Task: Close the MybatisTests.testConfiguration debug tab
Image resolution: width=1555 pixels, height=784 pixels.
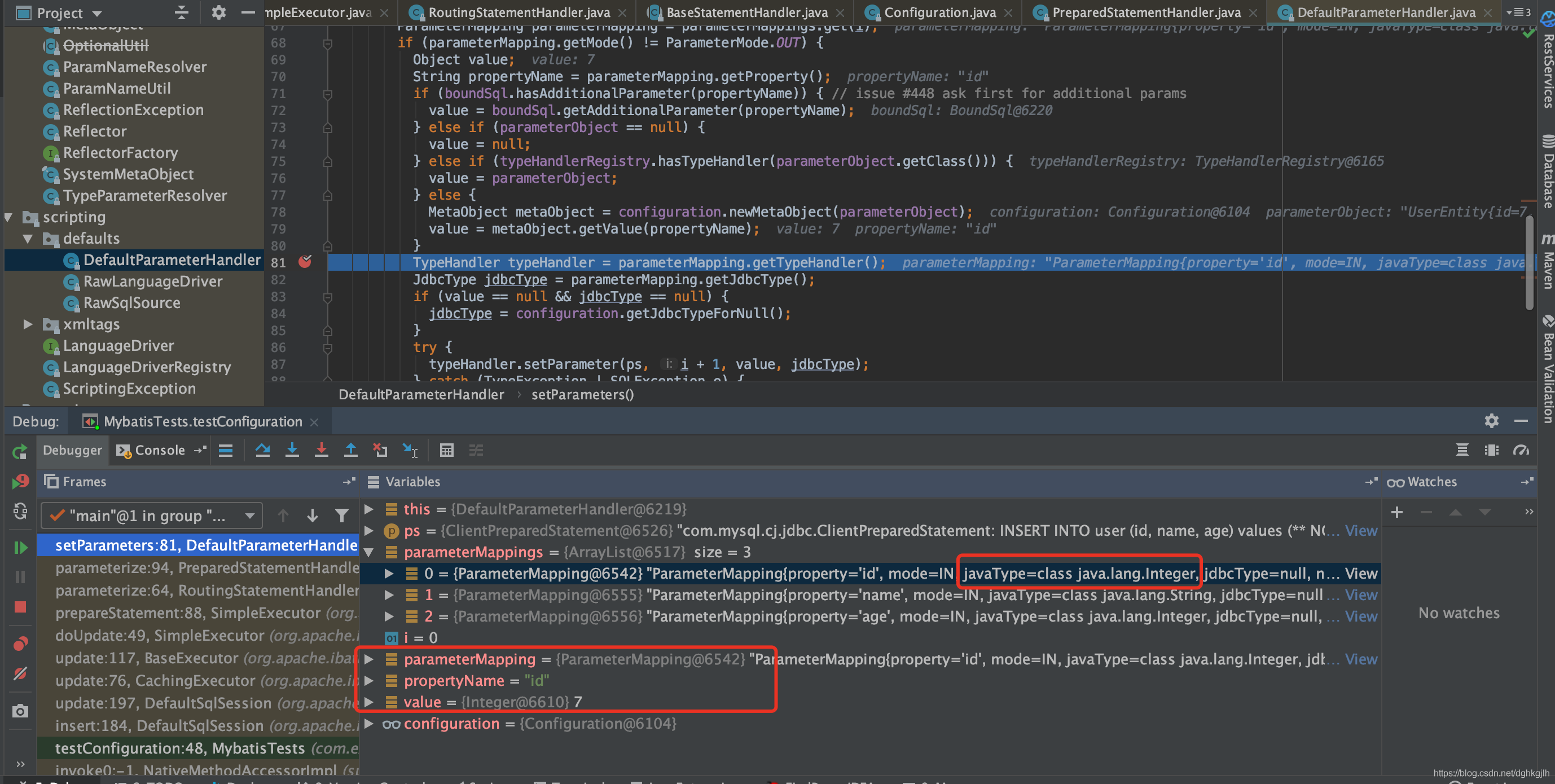Action: point(314,422)
